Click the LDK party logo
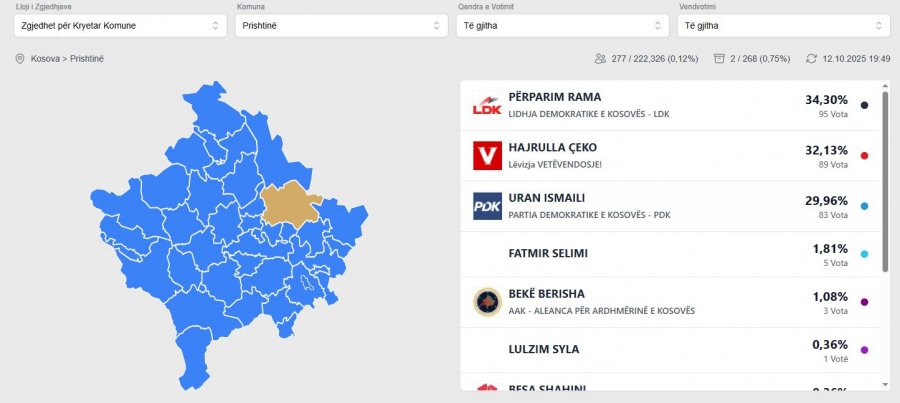900x403 pixels. click(x=487, y=106)
